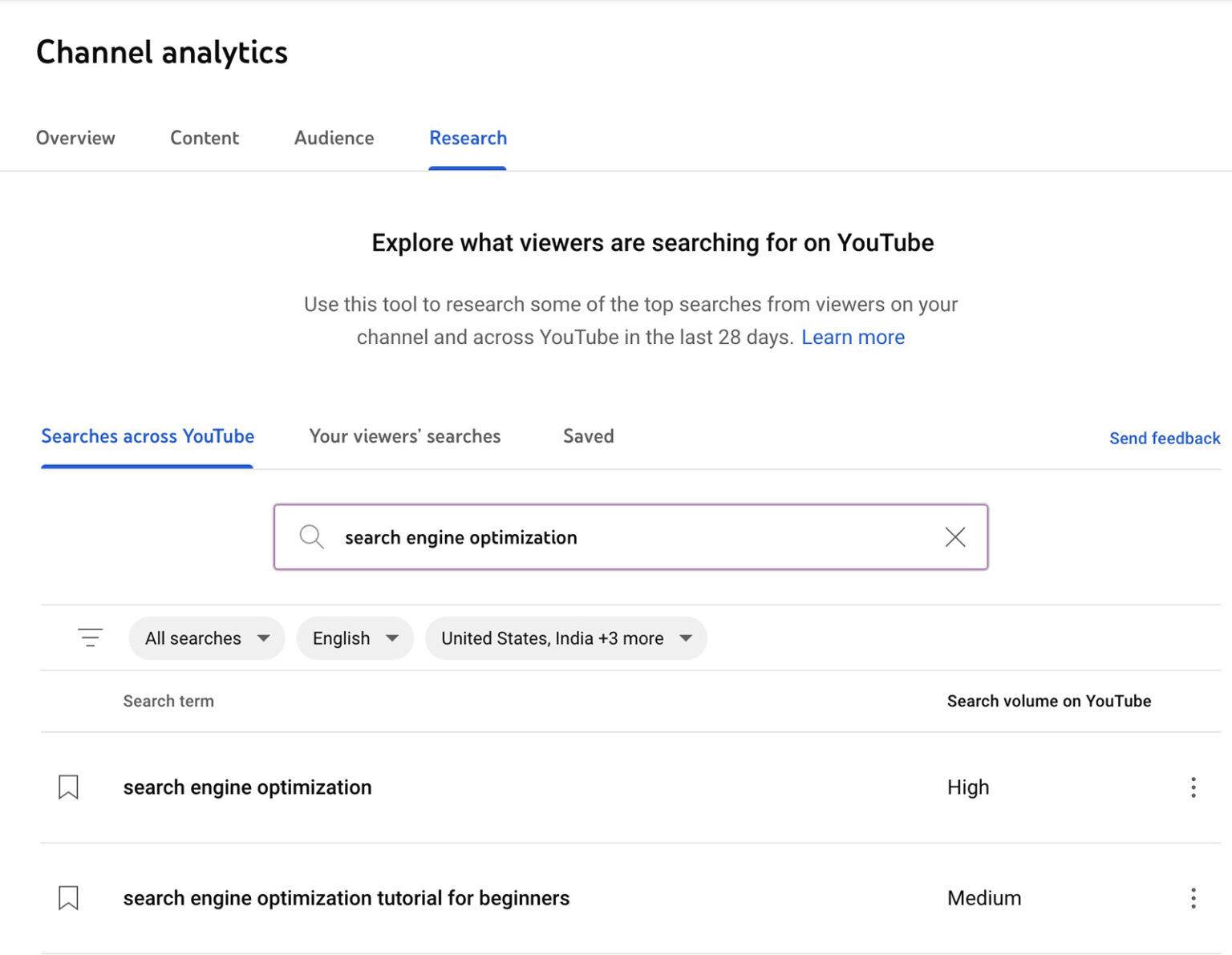Bookmark the 'search engine optimization' term
This screenshot has height=955, width=1232.
[x=67, y=787]
